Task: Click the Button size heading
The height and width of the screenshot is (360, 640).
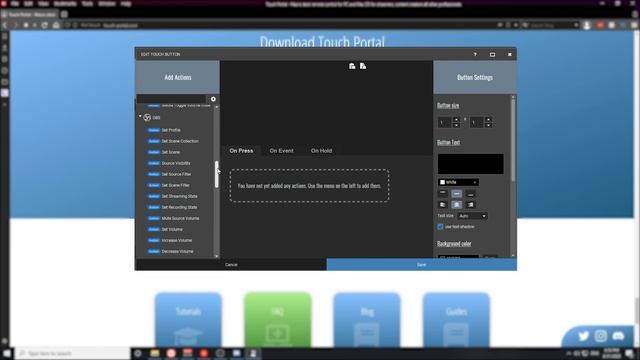Action: 448,106
